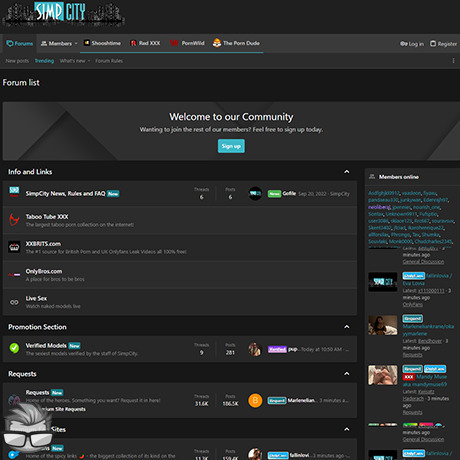Viewport: 460px width, 460px height.
Task: Click Log in
Action: click(412, 44)
